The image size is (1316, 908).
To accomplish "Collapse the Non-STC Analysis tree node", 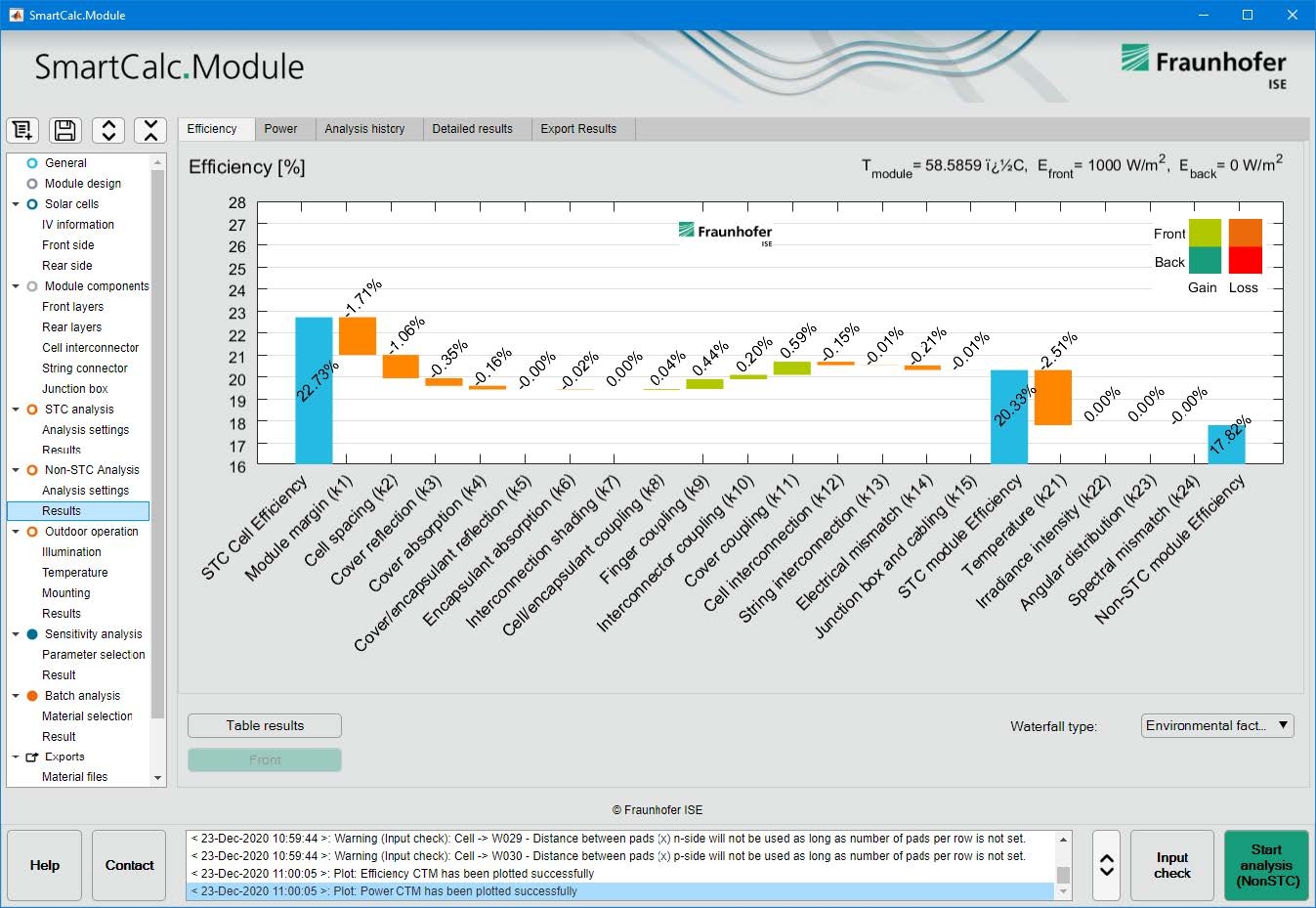I will (16, 470).
